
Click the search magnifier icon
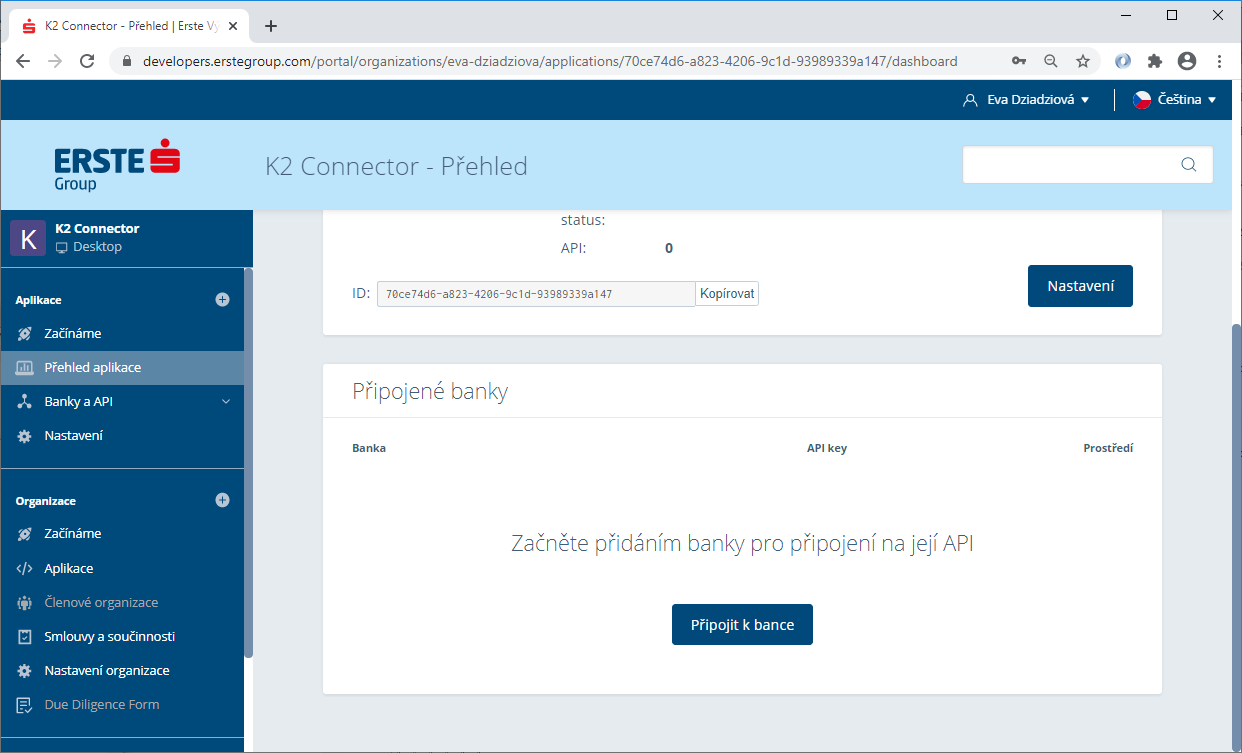click(x=1188, y=165)
